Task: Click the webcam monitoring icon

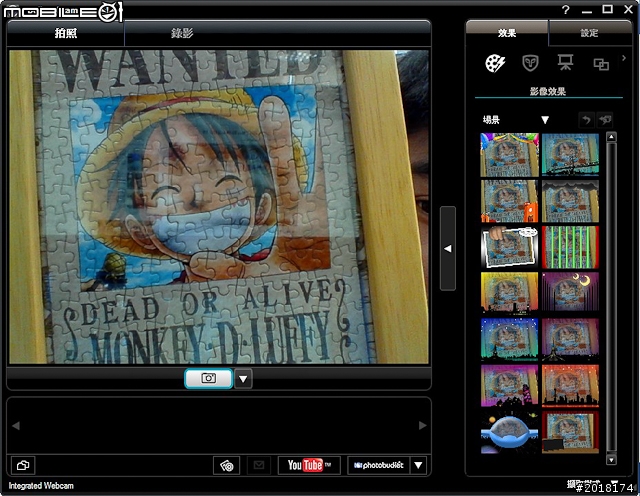Action: tap(227, 465)
